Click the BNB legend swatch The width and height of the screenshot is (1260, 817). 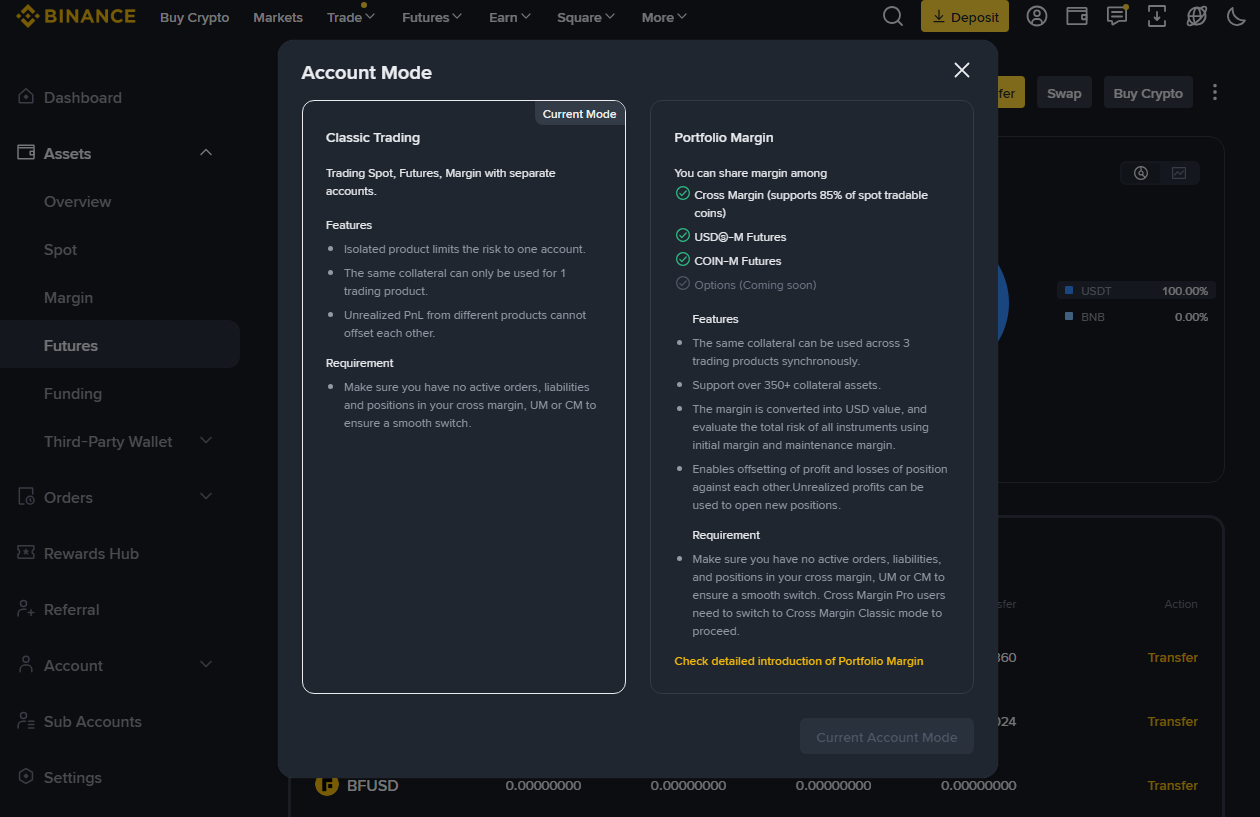pos(1069,317)
